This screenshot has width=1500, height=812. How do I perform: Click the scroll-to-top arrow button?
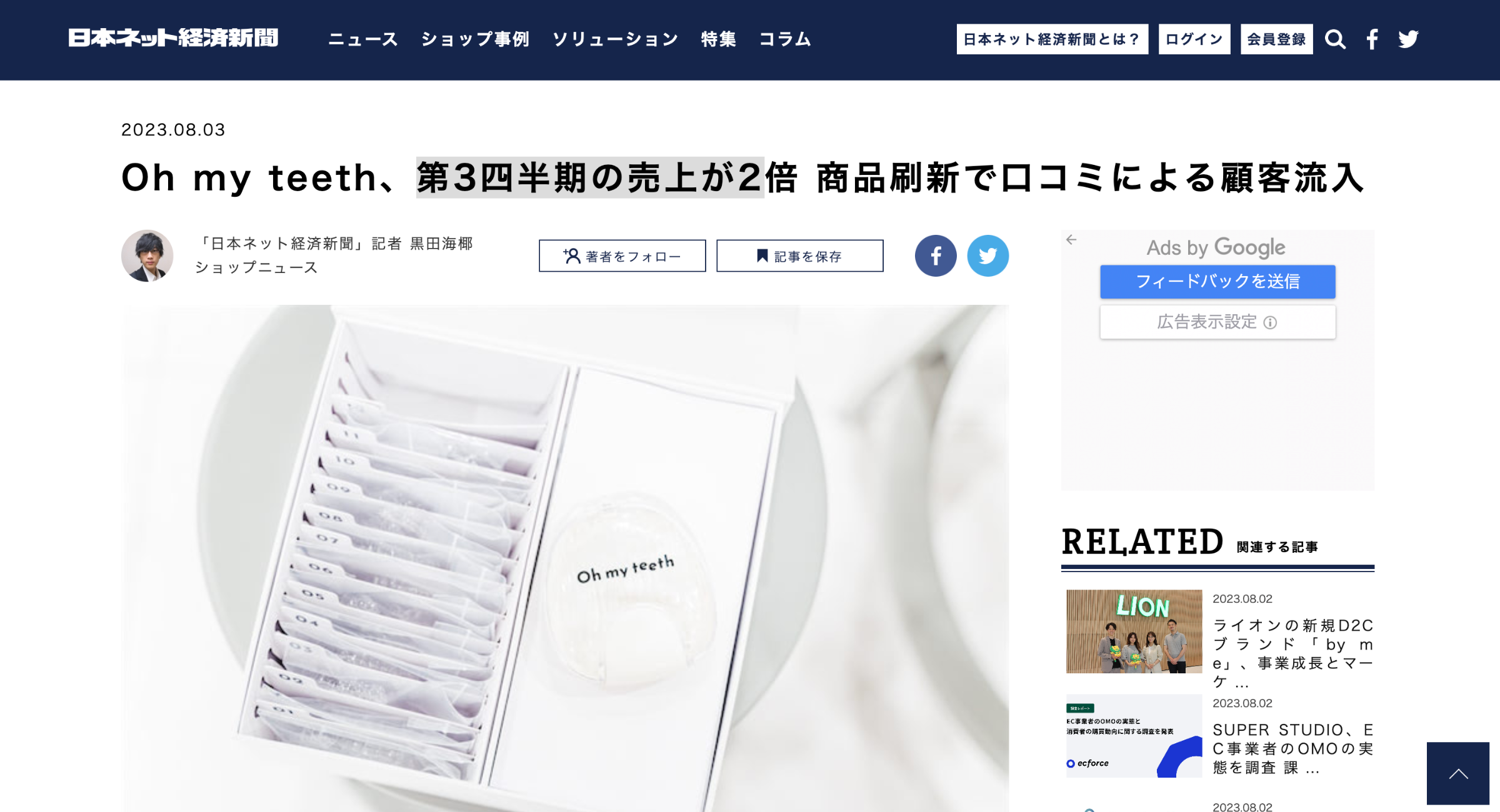tap(1458, 773)
